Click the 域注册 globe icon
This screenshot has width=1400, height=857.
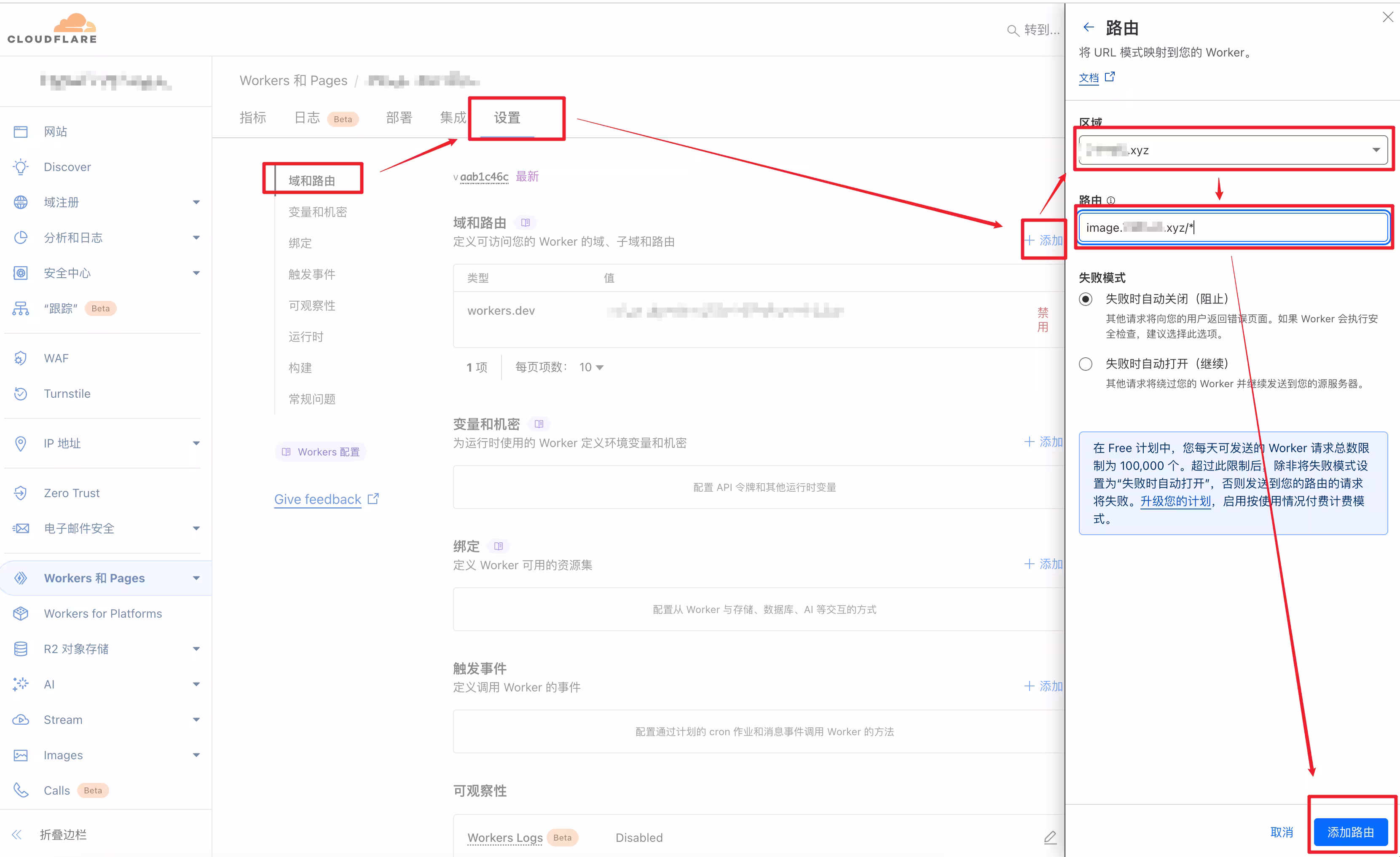pos(21,202)
